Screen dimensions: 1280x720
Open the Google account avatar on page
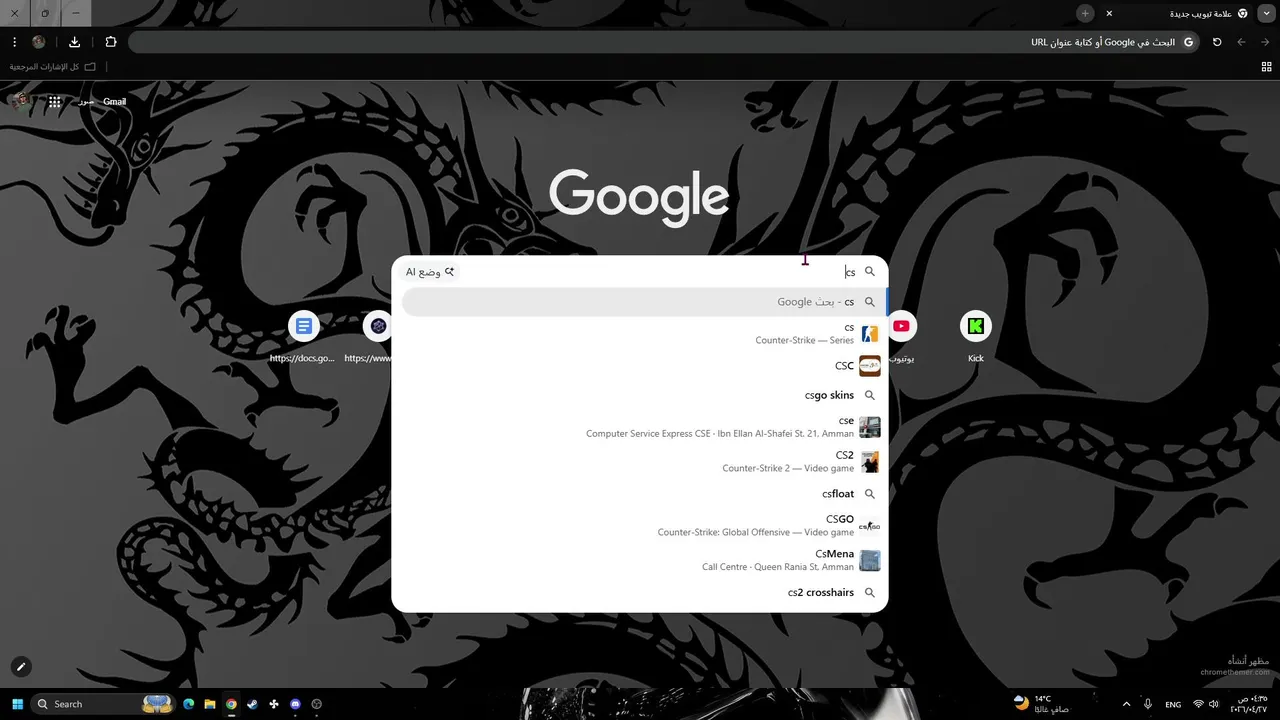coord(20,101)
